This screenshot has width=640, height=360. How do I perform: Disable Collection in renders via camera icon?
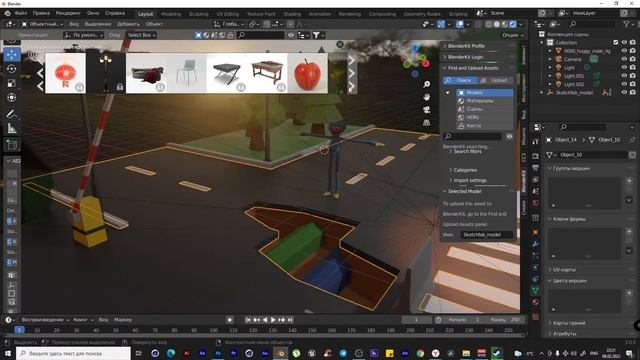(x=633, y=42)
